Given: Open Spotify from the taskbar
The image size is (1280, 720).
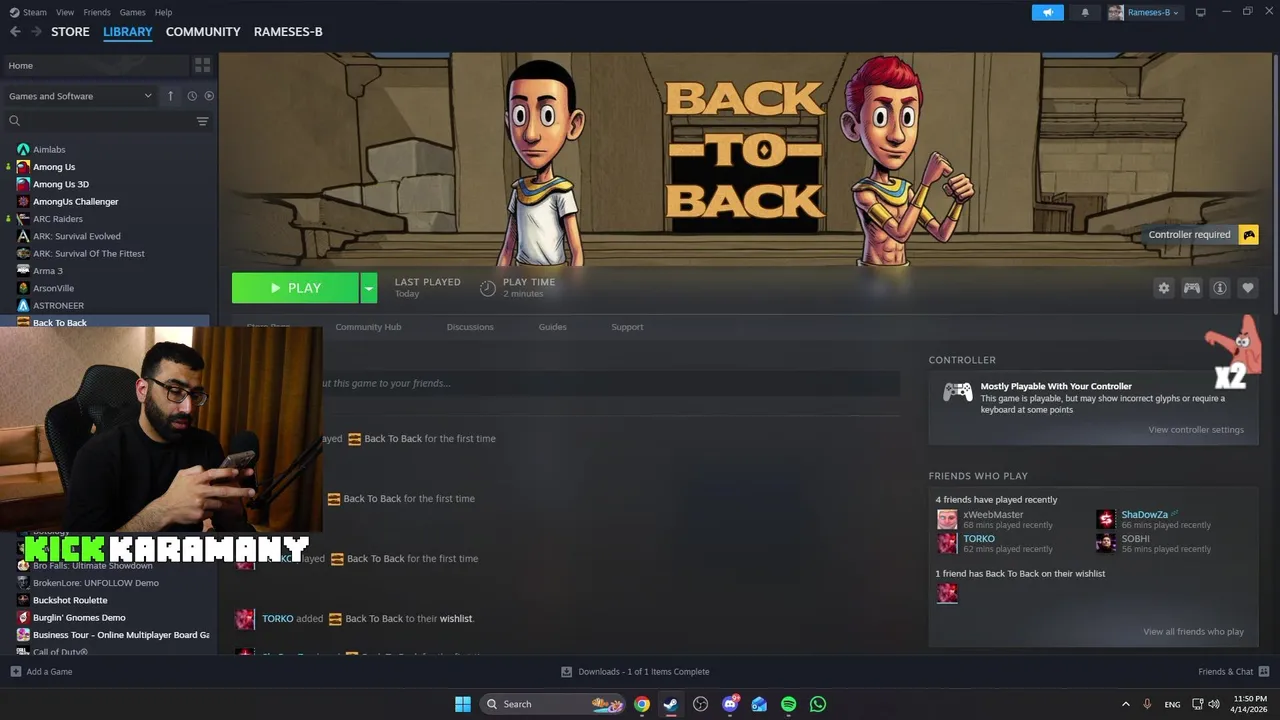Looking at the screenshot, I should point(788,704).
